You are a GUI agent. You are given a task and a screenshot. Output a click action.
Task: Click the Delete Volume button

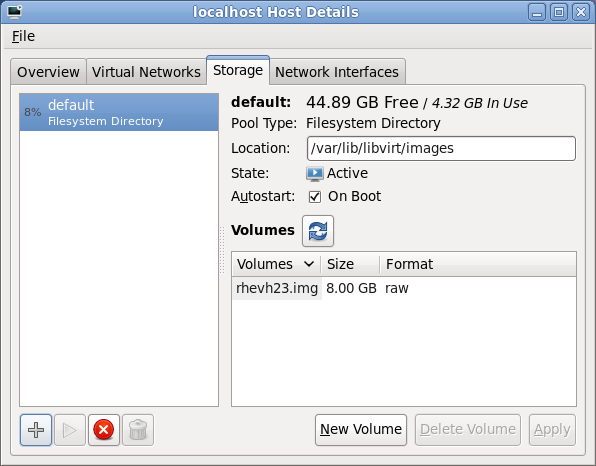tap(468, 430)
